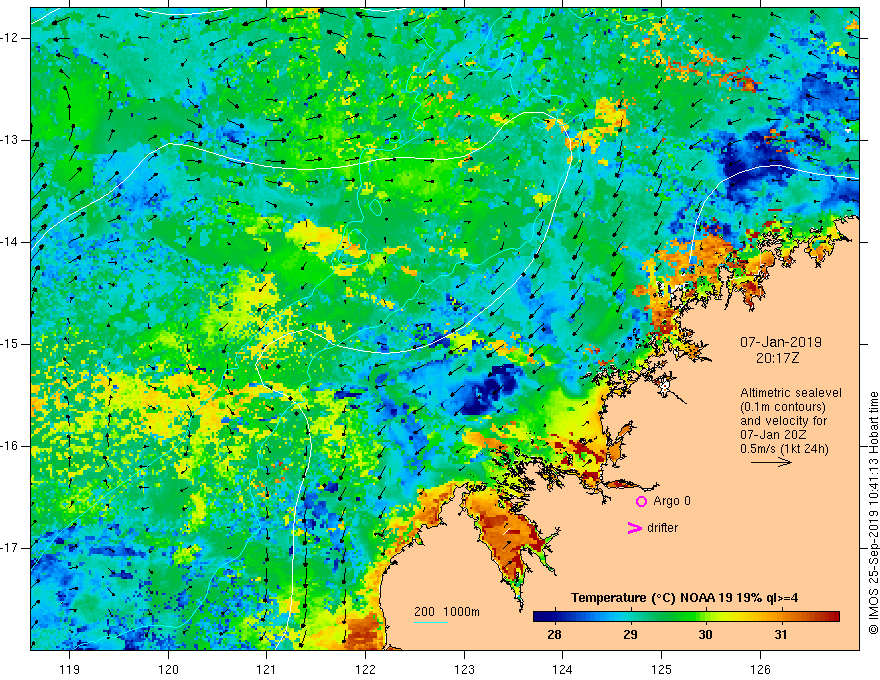The width and height of the screenshot is (880, 680).
Task: Click the latitude axis label -16
Action: pos(10,446)
